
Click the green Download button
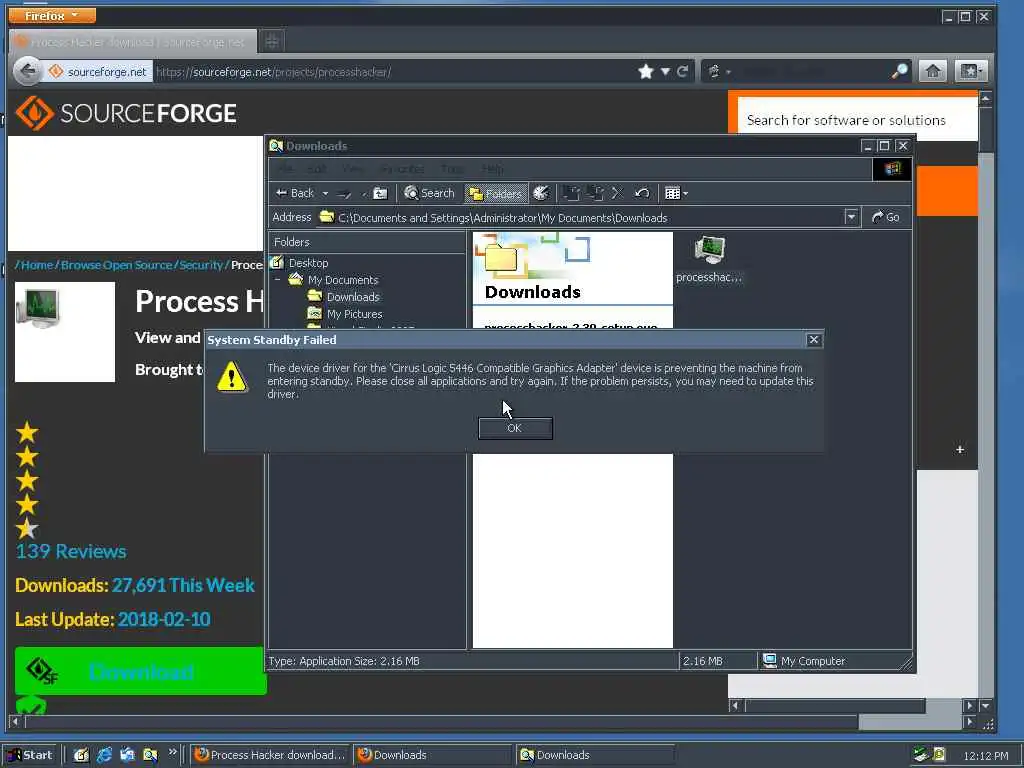[140, 671]
